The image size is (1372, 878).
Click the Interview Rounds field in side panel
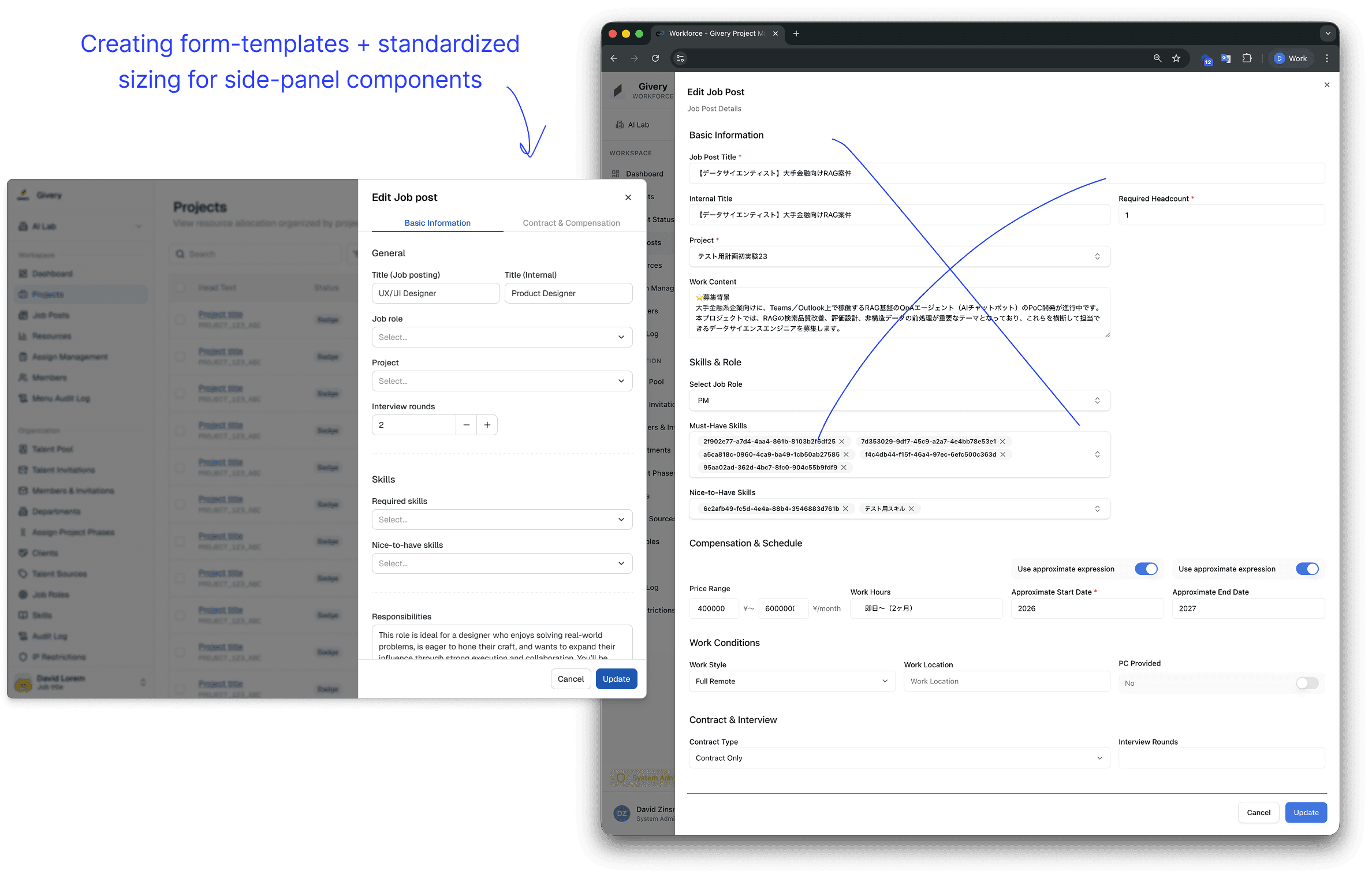tap(1222, 758)
